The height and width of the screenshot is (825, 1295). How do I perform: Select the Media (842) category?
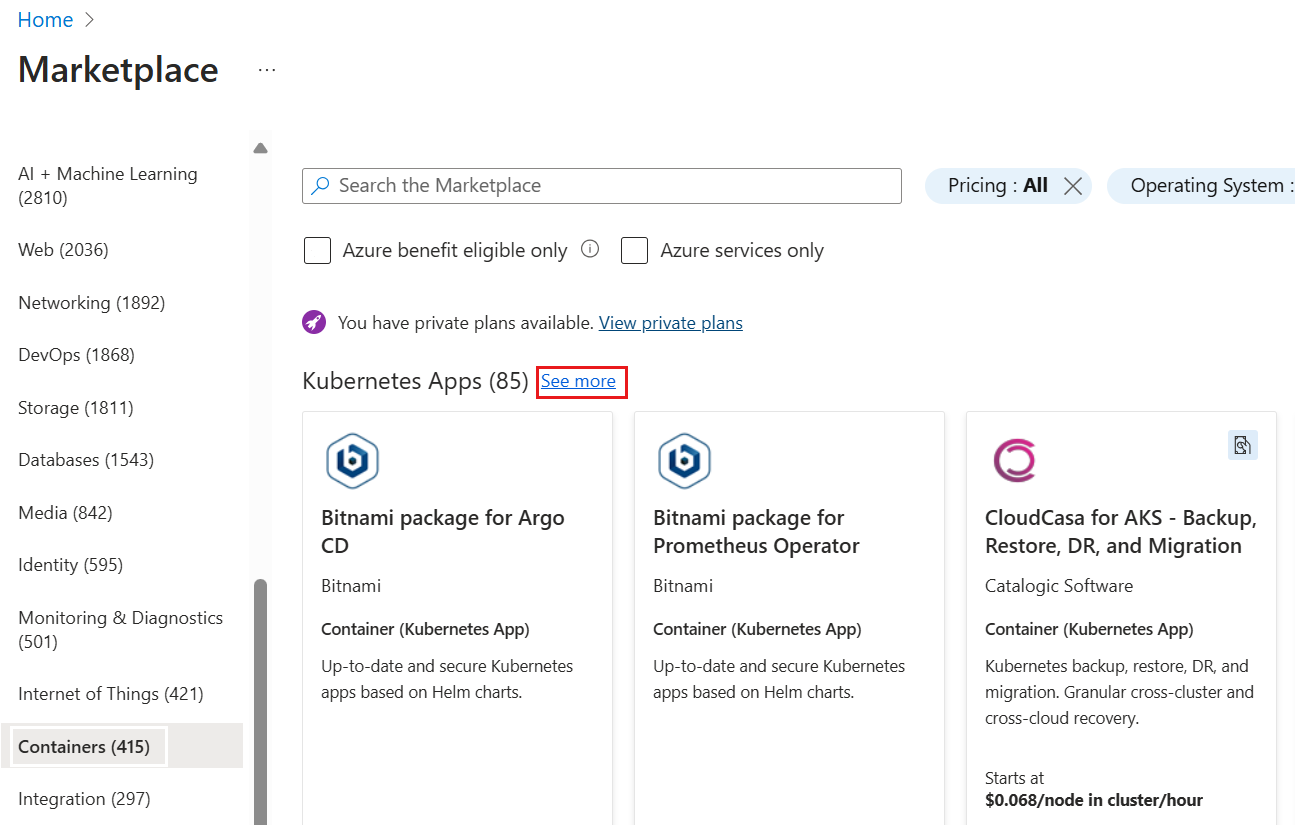[65, 512]
